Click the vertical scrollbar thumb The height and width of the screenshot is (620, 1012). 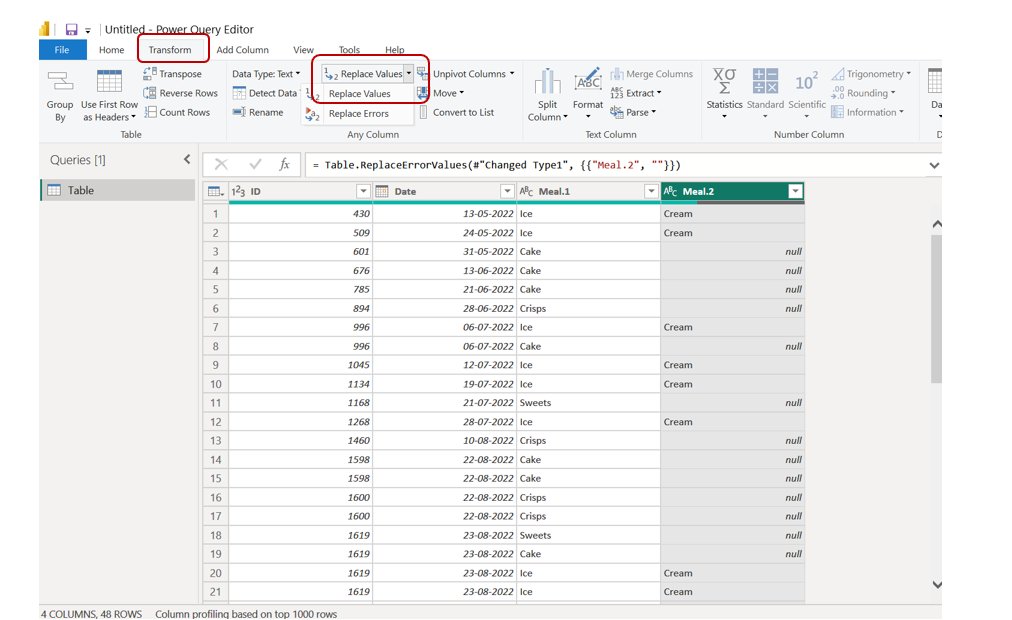coord(936,309)
